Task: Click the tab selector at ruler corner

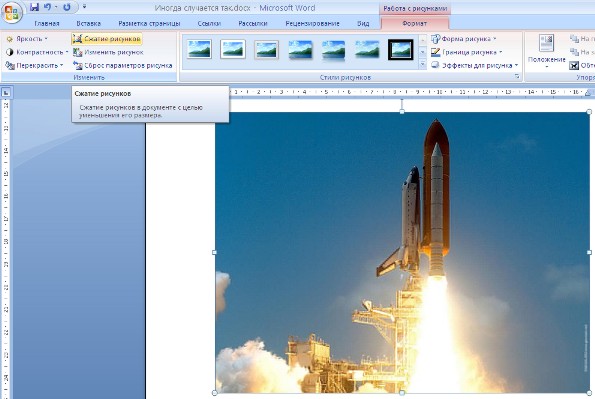Action: click(x=6, y=92)
